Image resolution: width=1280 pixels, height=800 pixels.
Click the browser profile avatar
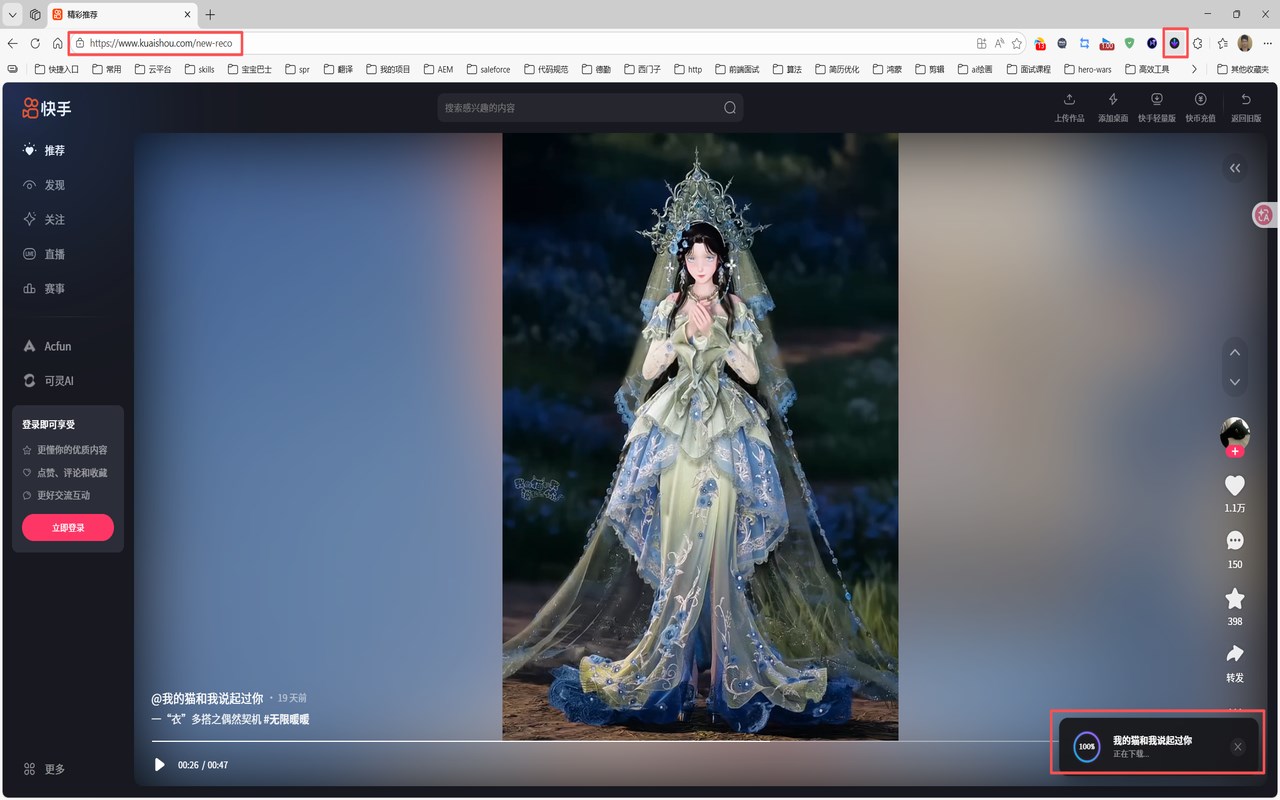pos(1245,43)
